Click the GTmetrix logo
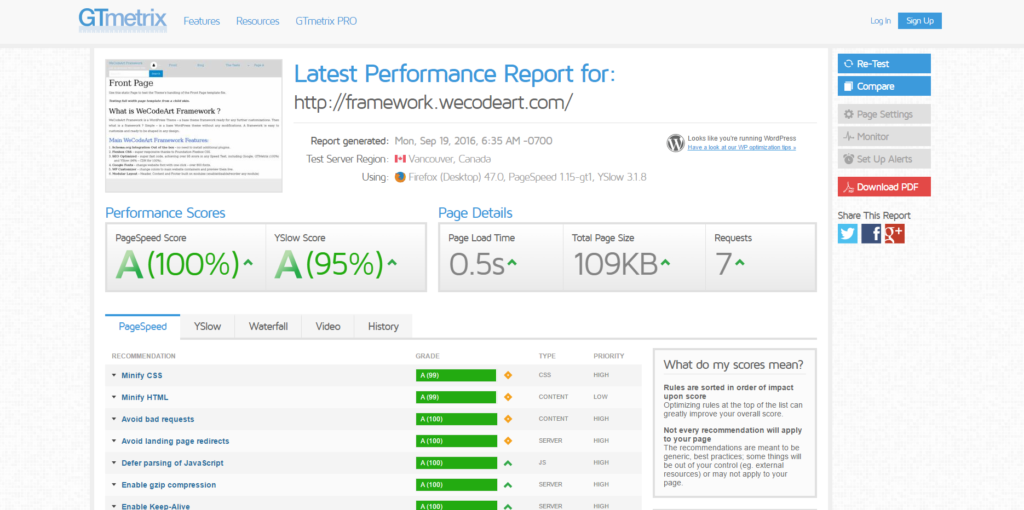This screenshot has height=510, width=1024. [x=123, y=20]
